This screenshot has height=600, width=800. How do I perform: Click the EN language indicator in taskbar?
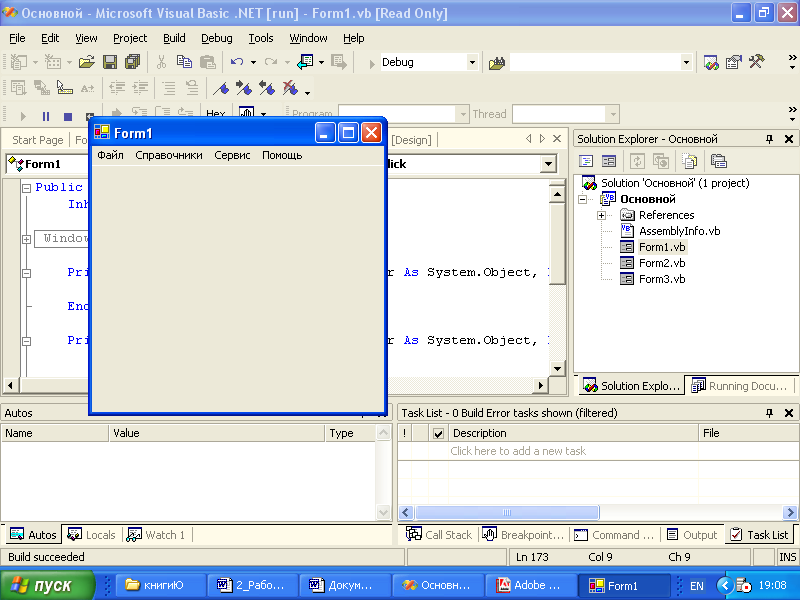click(x=696, y=586)
